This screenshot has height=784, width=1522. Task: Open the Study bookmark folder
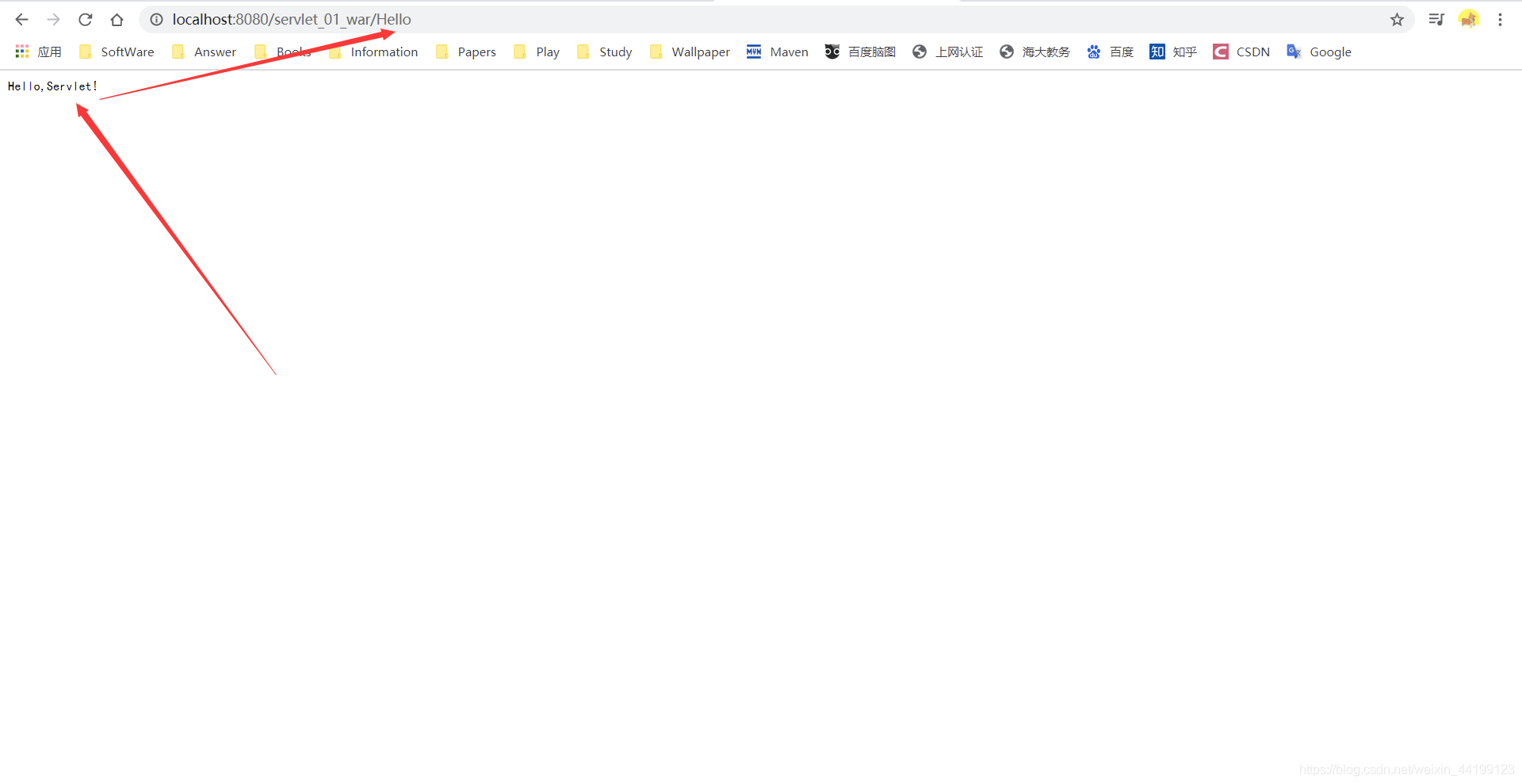pyautogui.click(x=605, y=52)
